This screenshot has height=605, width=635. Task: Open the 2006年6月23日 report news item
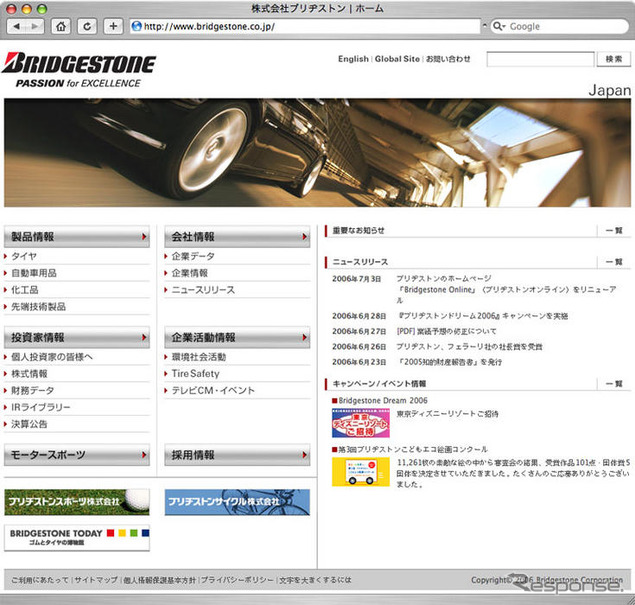(449, 362)
